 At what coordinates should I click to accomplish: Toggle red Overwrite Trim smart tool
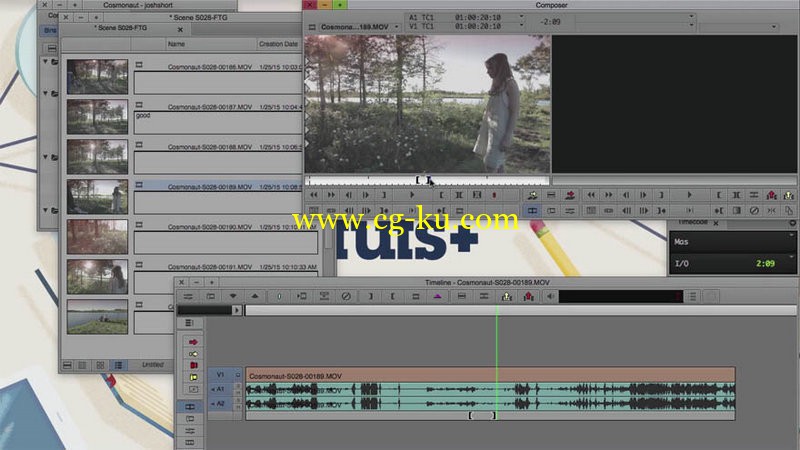[193, 365]
